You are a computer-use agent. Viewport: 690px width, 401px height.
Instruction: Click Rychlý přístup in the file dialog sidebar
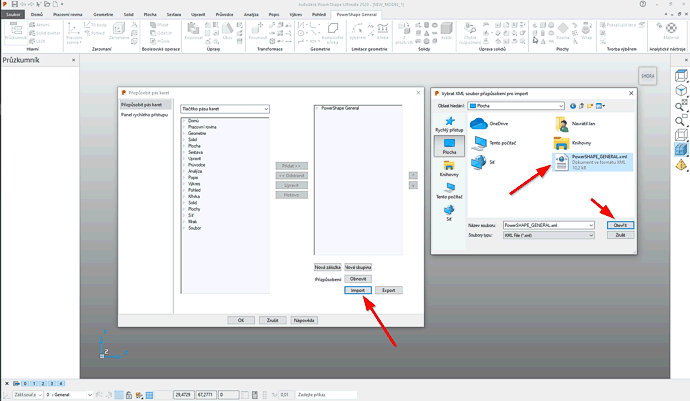click(449, 125)
